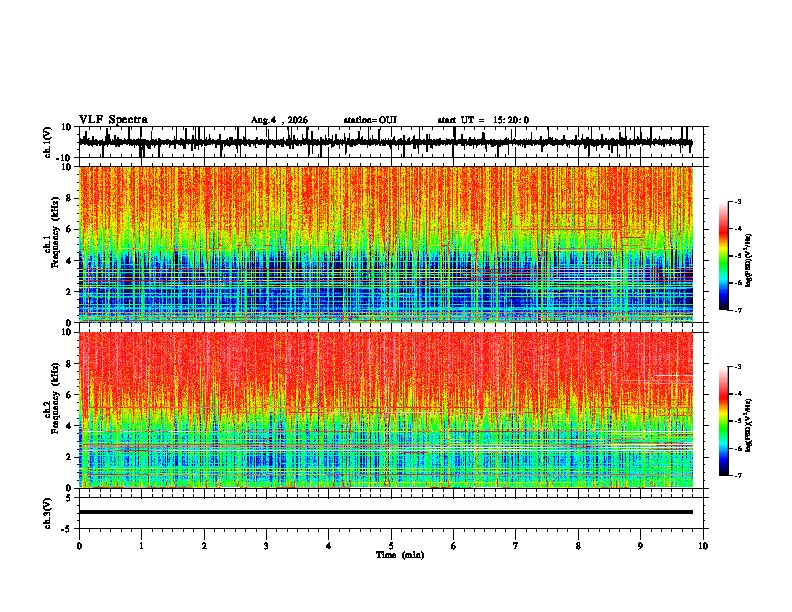The image size is (792, 612).
Task: Click the "VLF Spectra" title text
Action: click(x=113, y=120)
